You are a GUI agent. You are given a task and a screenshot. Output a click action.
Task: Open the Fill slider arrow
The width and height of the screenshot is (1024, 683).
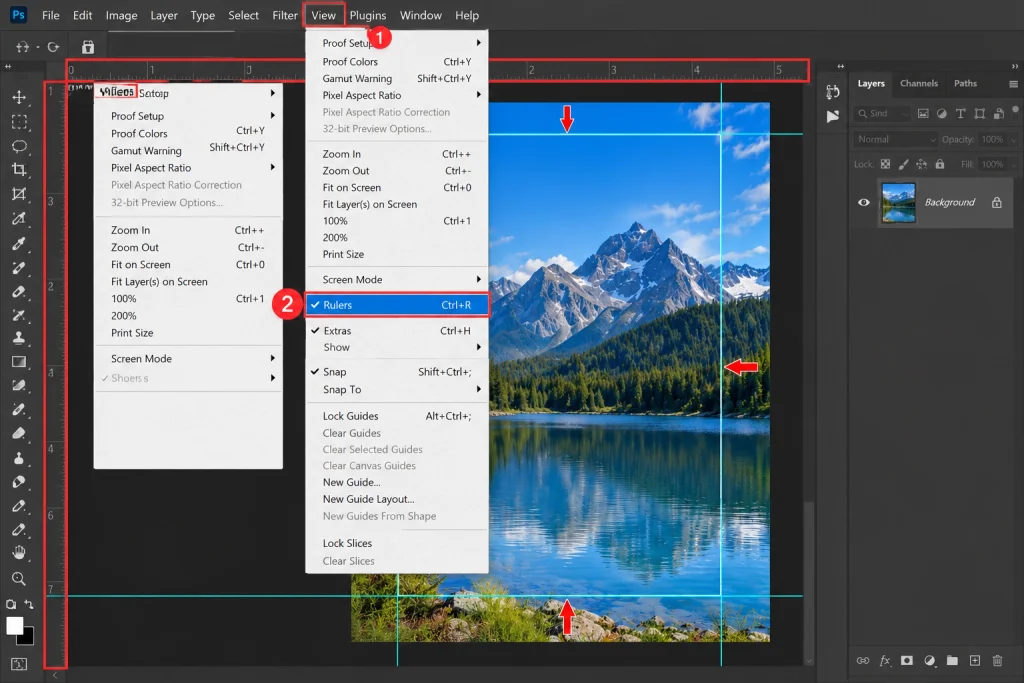[x=1014, y=165]
